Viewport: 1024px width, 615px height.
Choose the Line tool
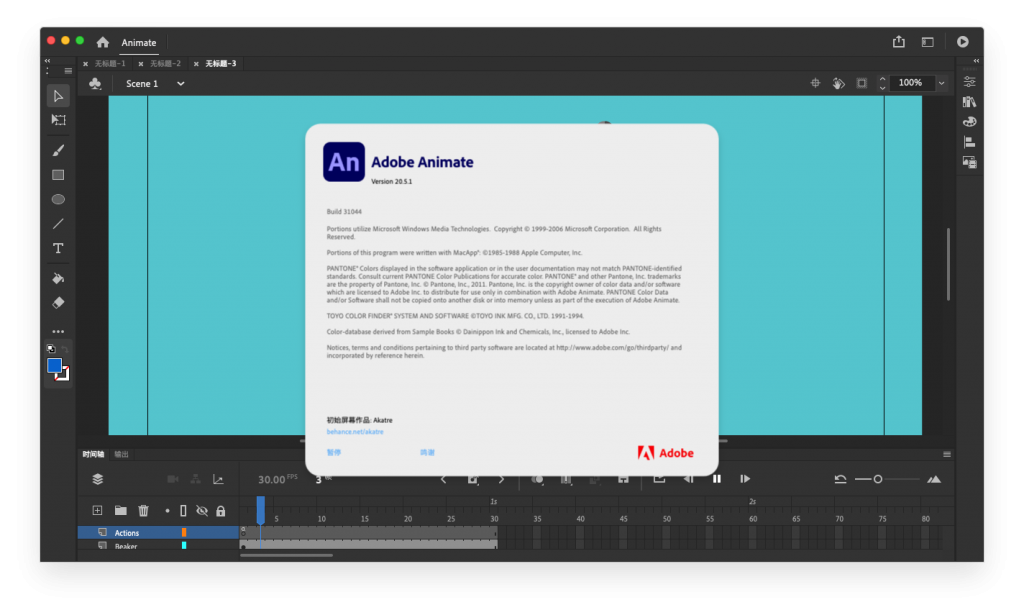point(58,224)
